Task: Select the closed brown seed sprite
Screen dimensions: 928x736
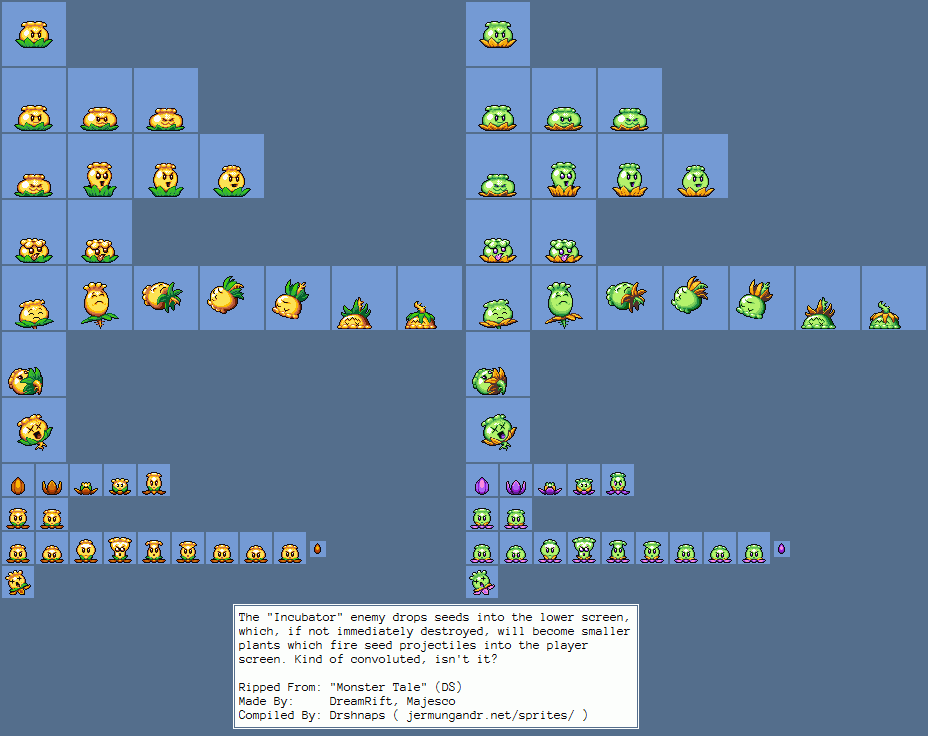Action: pos(18,485)
